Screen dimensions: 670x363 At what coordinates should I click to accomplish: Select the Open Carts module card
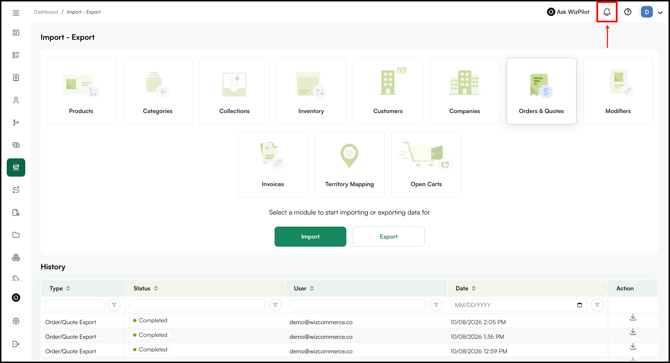[426, 164]
